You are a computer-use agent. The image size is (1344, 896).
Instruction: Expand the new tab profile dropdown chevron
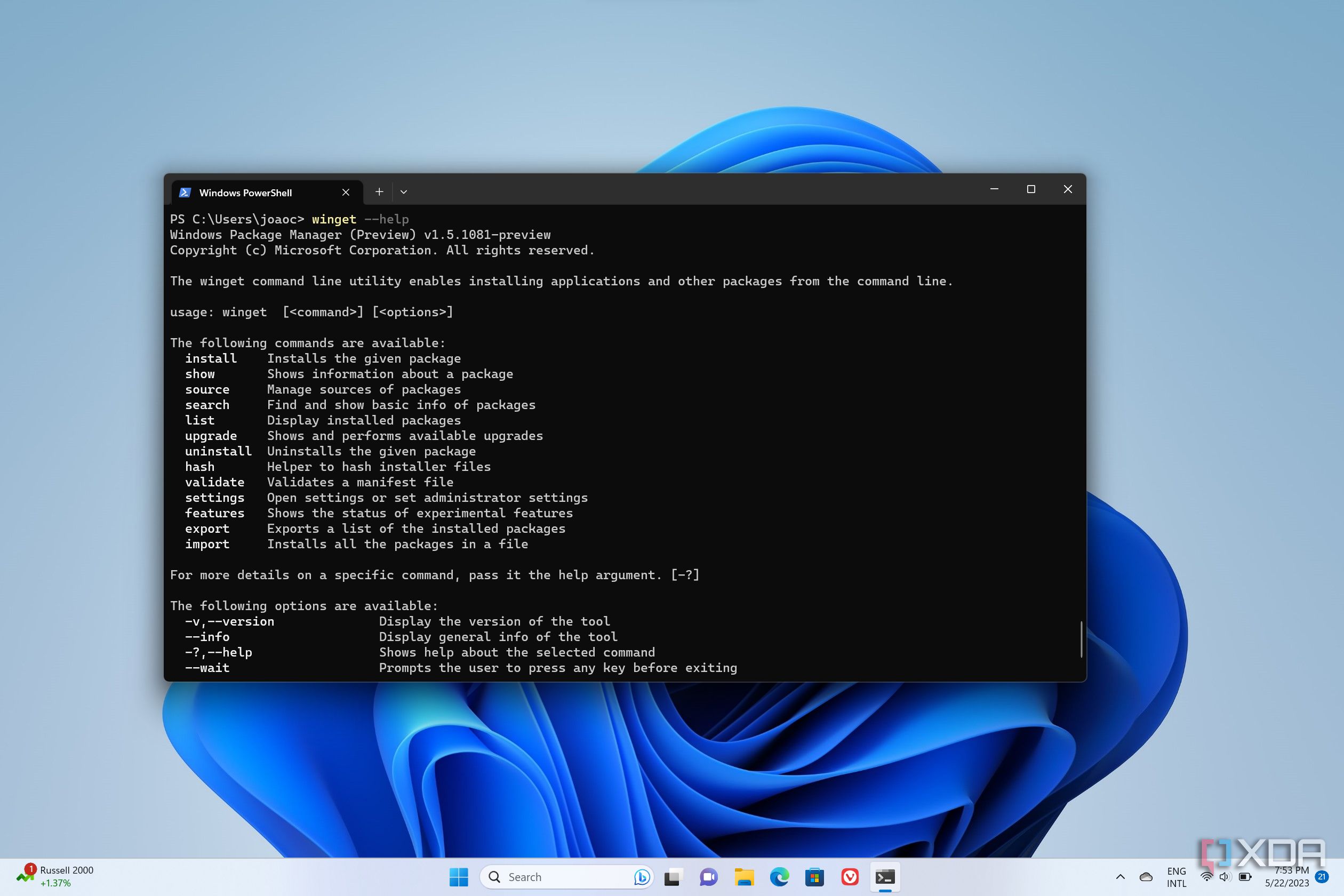coord(404,192)
